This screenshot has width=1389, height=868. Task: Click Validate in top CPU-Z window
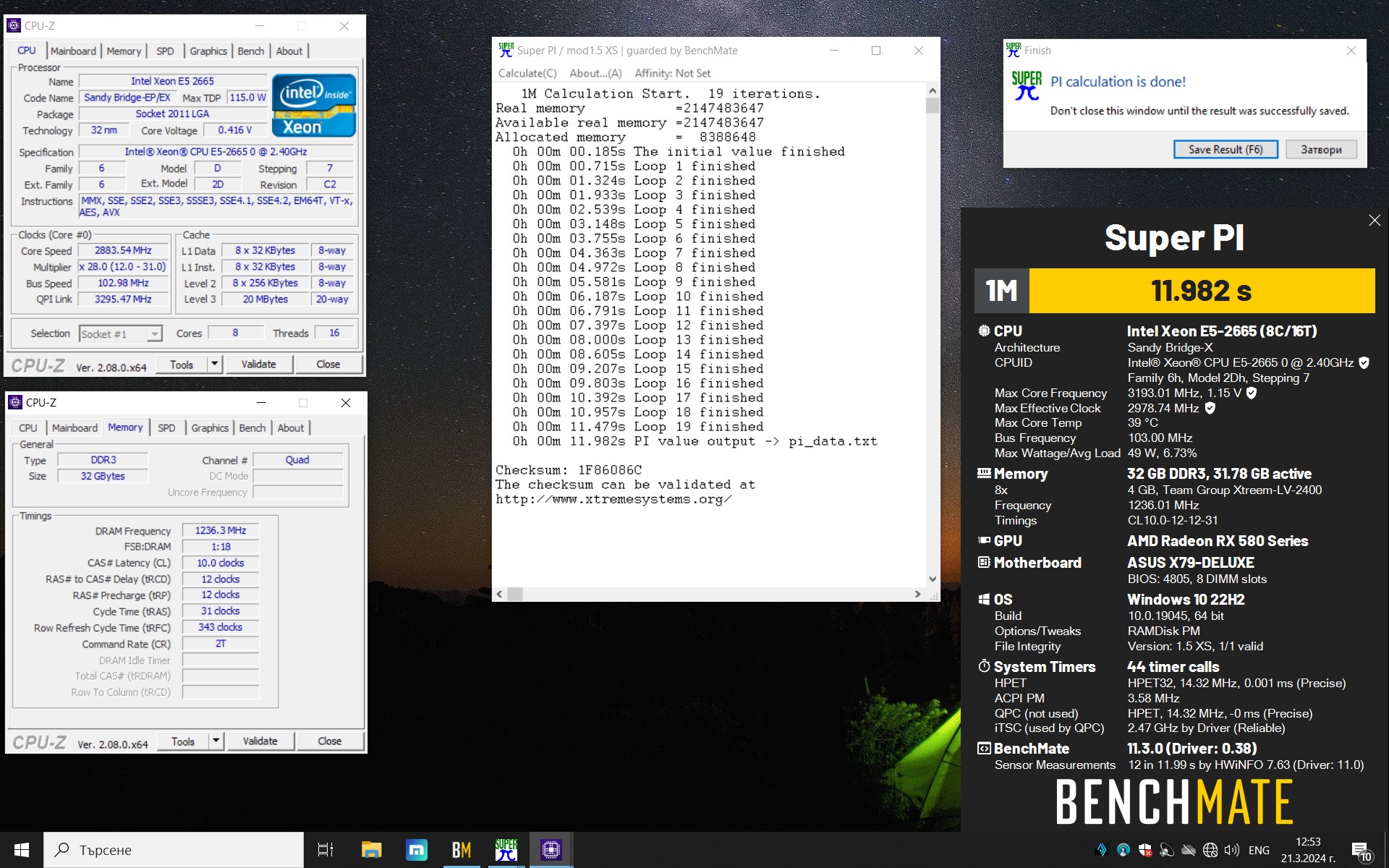pos(258,364)
